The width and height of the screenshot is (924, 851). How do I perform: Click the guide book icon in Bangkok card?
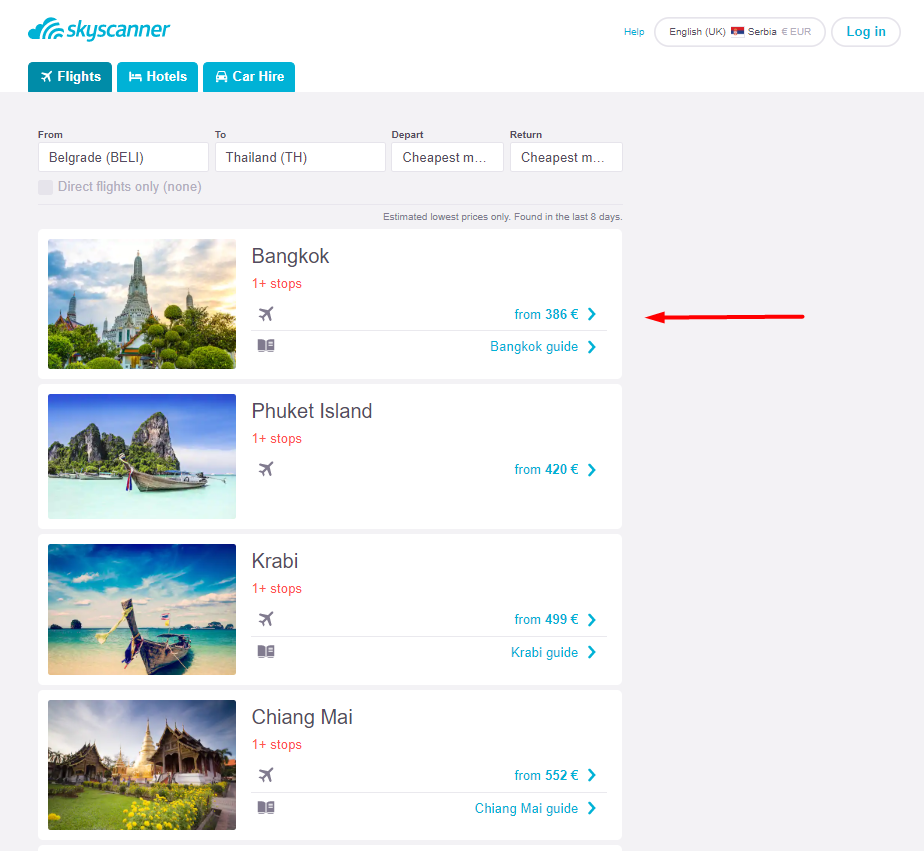click(266, 346)
